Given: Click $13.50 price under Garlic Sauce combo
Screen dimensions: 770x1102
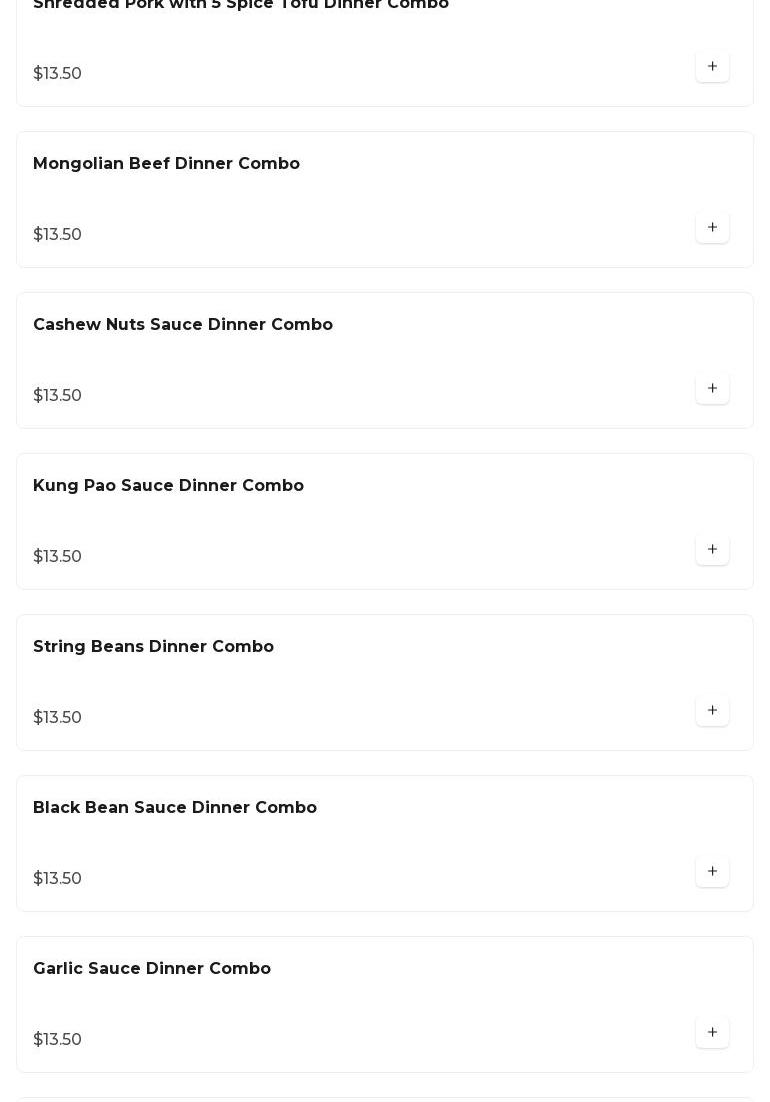Looking at the screenshot, I should pos(57,1040).
